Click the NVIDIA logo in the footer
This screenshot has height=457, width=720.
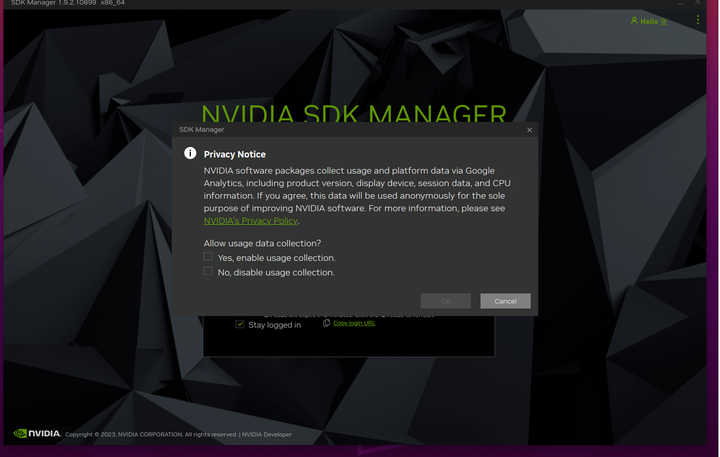pos(37,434)
